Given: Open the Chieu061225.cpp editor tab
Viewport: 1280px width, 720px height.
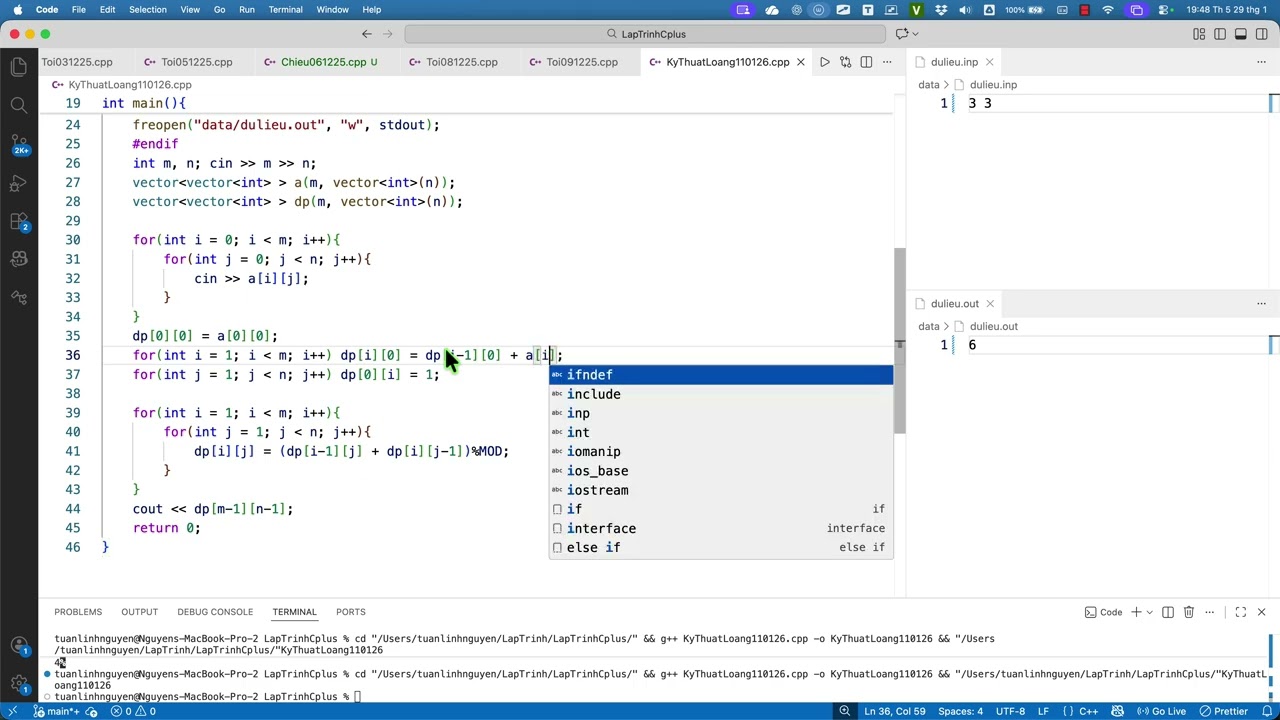Looking at the screenshot, I should click(322, 62).
